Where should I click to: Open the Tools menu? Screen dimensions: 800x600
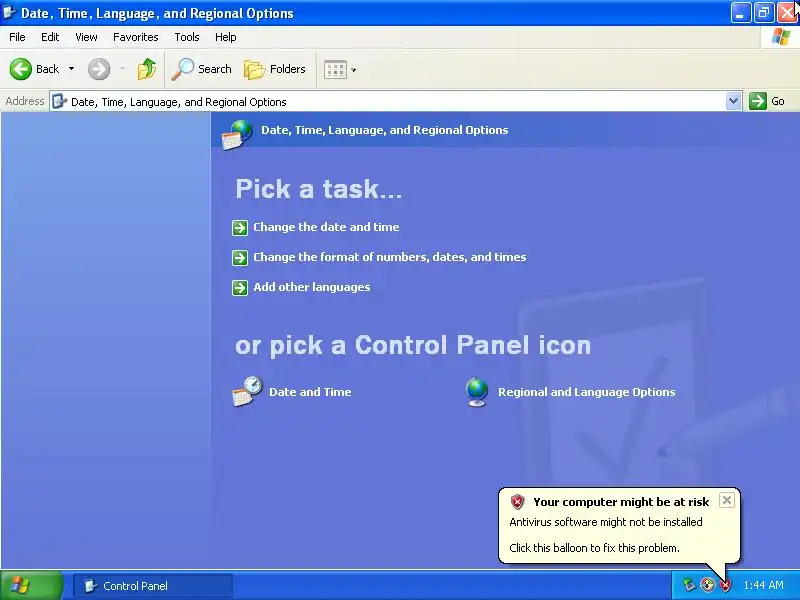[x=187, y=37]
